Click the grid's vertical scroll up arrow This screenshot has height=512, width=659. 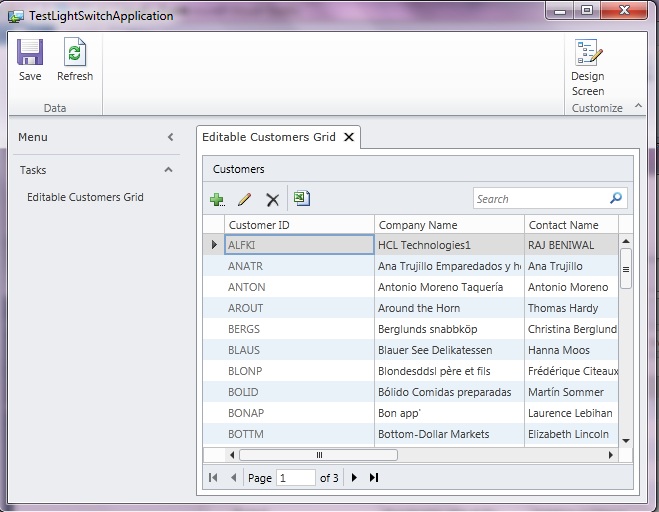626,241
